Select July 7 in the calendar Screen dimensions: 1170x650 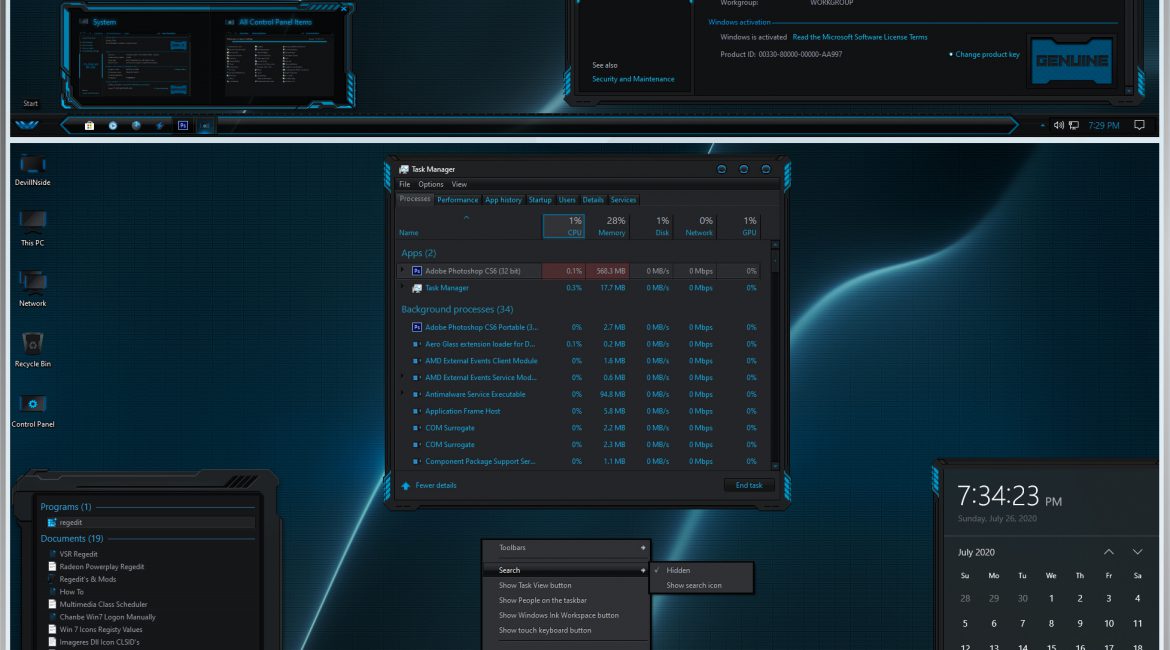1022,624
